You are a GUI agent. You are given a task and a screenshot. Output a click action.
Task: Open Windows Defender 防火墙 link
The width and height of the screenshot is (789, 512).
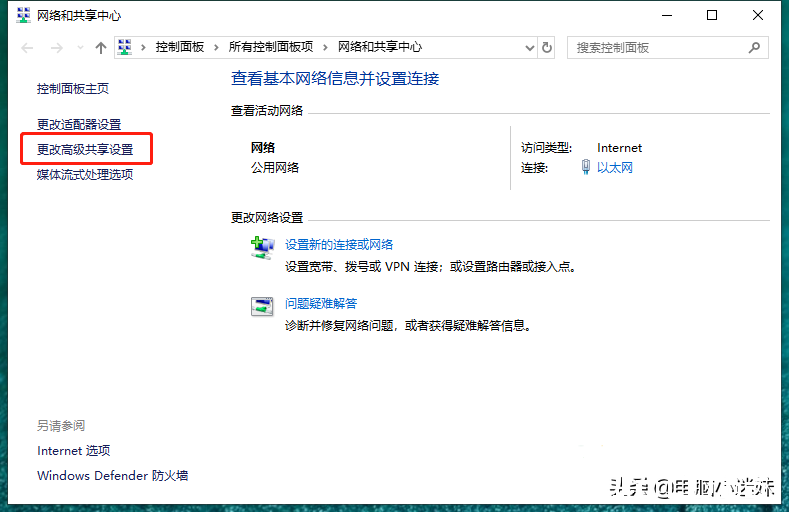(113, 476)
